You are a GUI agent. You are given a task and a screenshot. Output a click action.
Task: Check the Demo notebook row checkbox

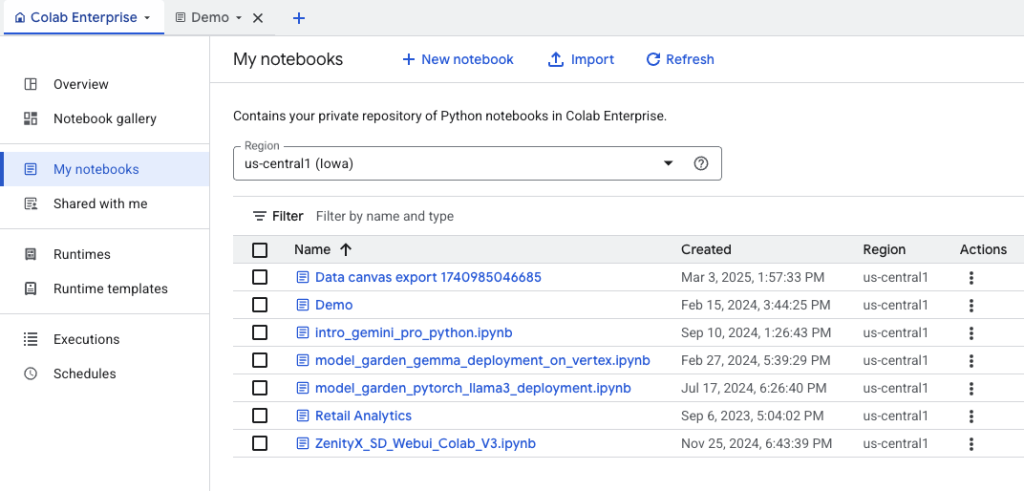tap(260, 305)
